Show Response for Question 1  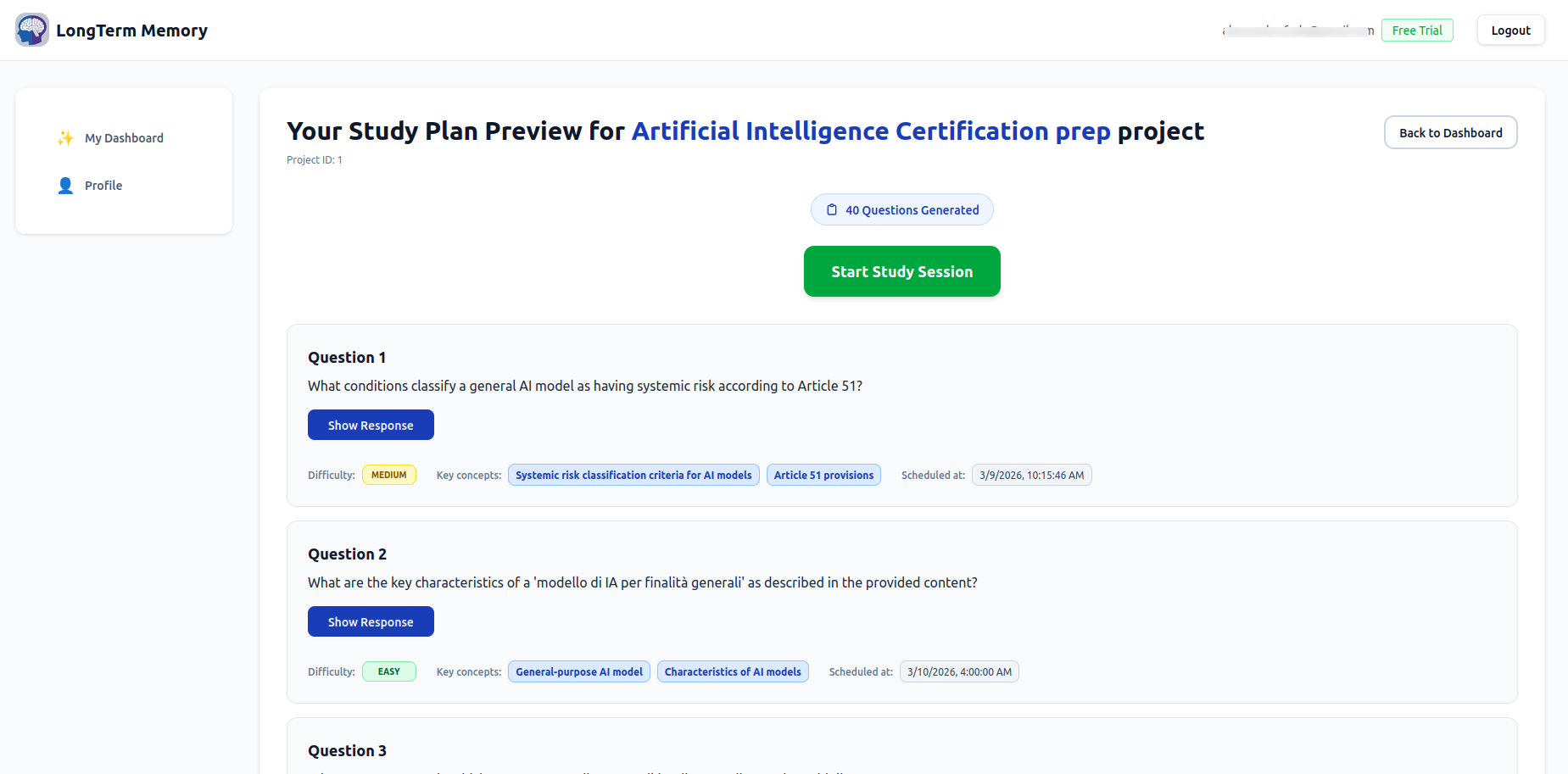(371, 426)
